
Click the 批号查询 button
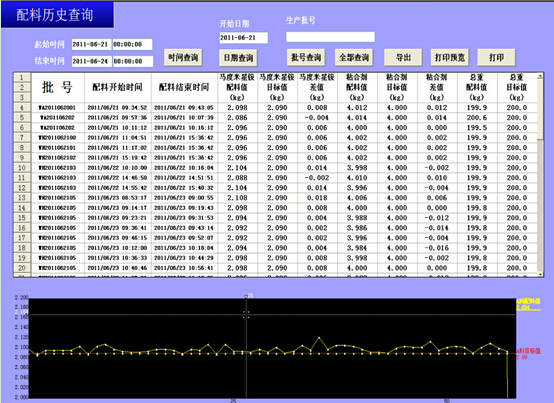click(x=306, y=58)
